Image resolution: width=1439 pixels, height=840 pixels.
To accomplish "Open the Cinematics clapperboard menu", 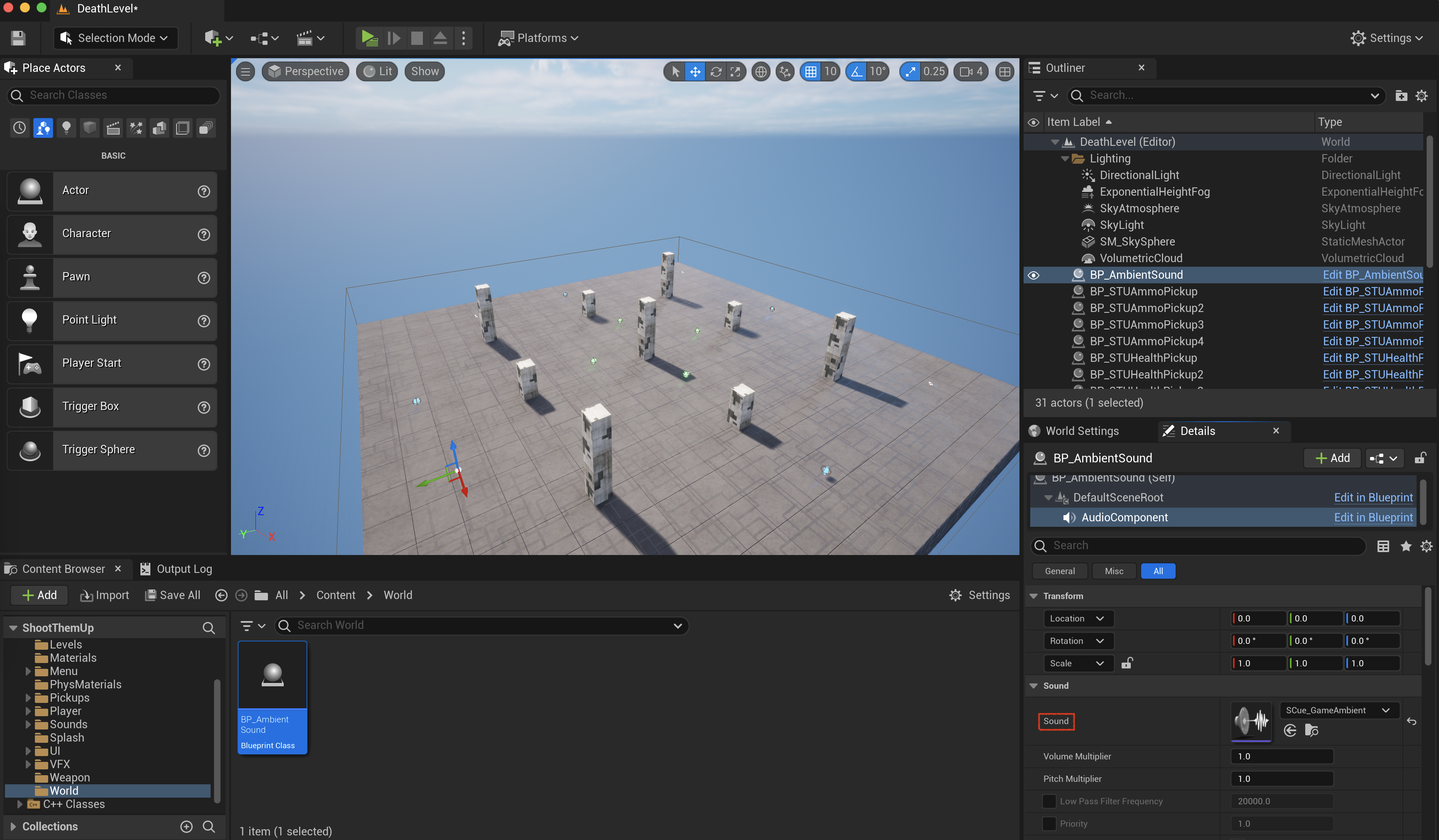I will pos(310,38).
